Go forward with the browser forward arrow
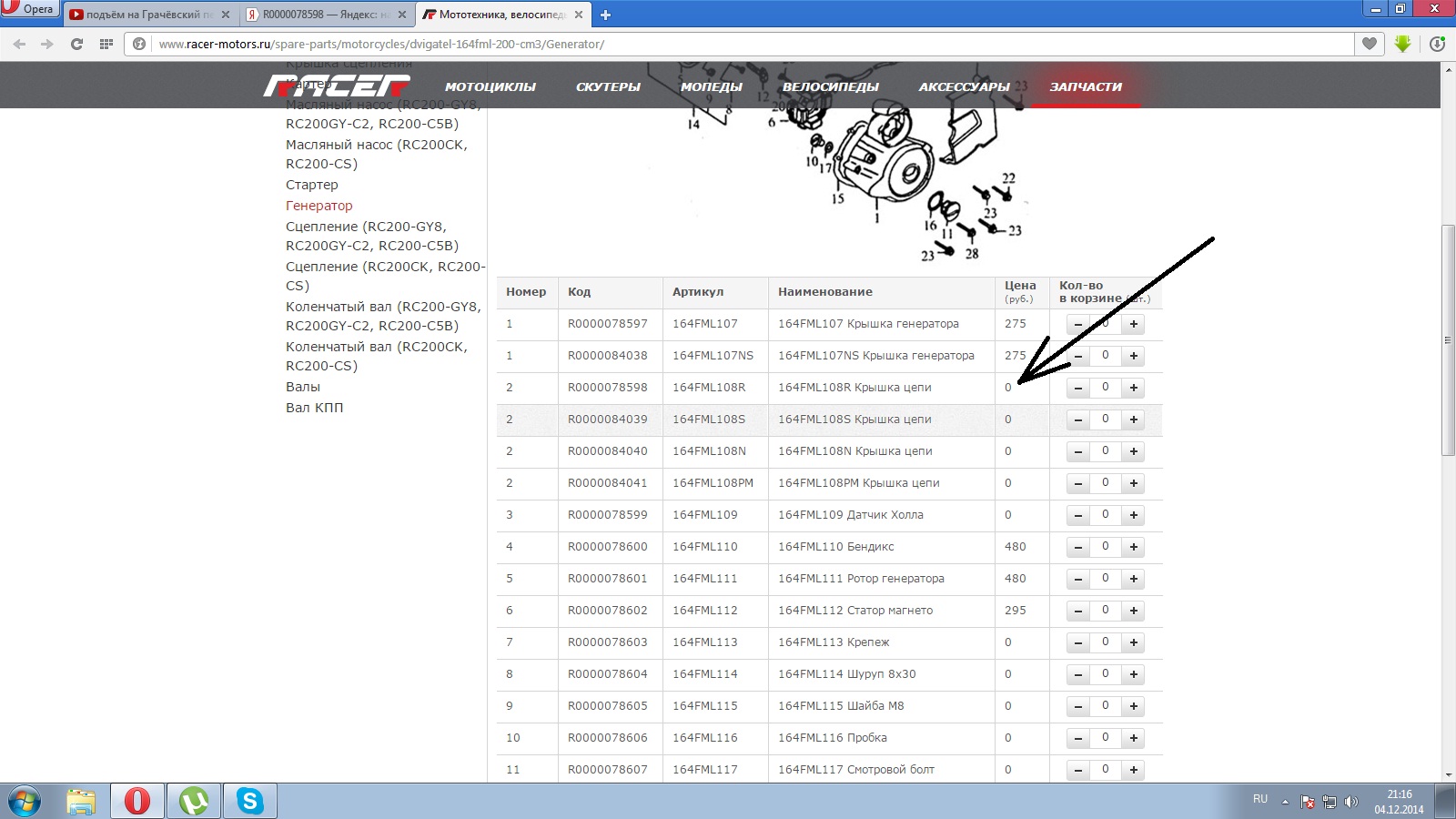This screenshot has width=1456, height=819. 47,44
